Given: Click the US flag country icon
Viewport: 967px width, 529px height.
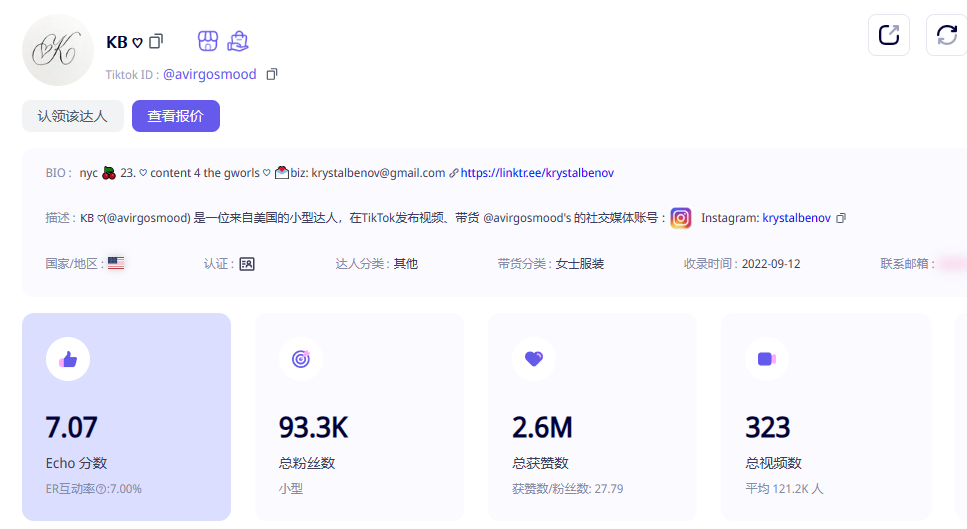Looking at the screenshot, I should 116,264.
